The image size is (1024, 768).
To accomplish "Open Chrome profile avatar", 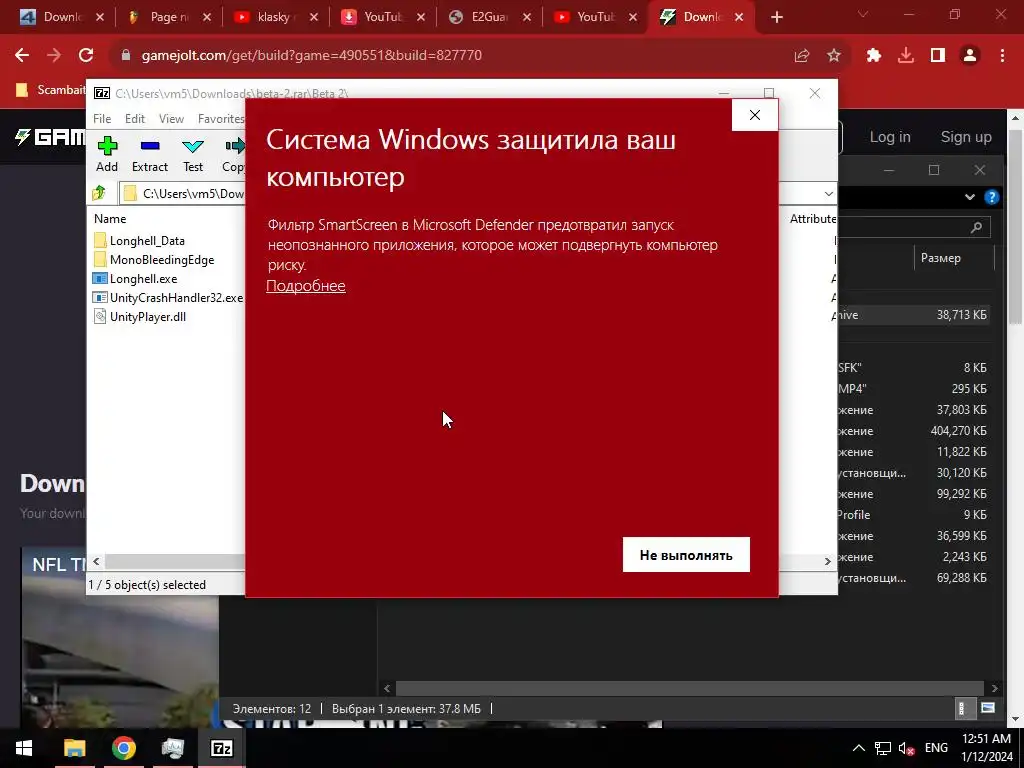I will pyautogui.click(x=970, y=56).
